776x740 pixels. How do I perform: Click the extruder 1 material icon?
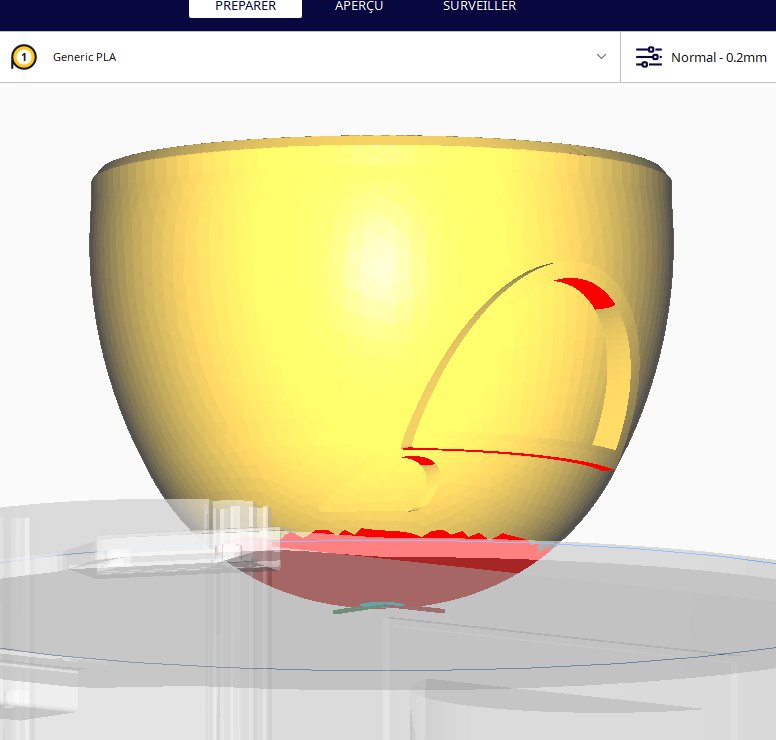(23, 57)
